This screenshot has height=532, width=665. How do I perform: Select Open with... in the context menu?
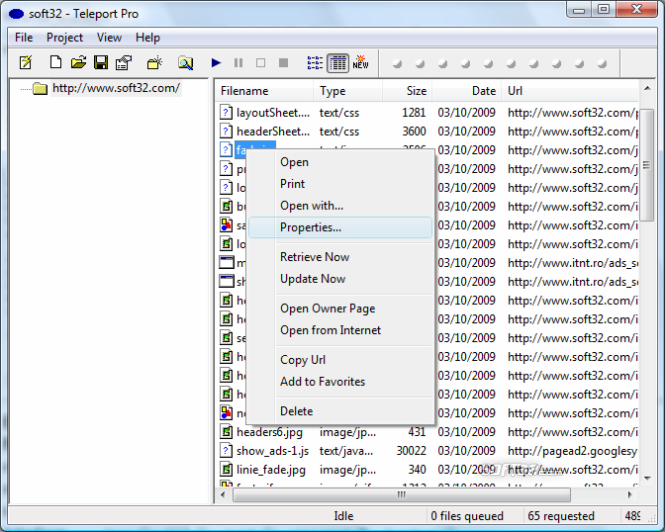(x=340, y=206)
